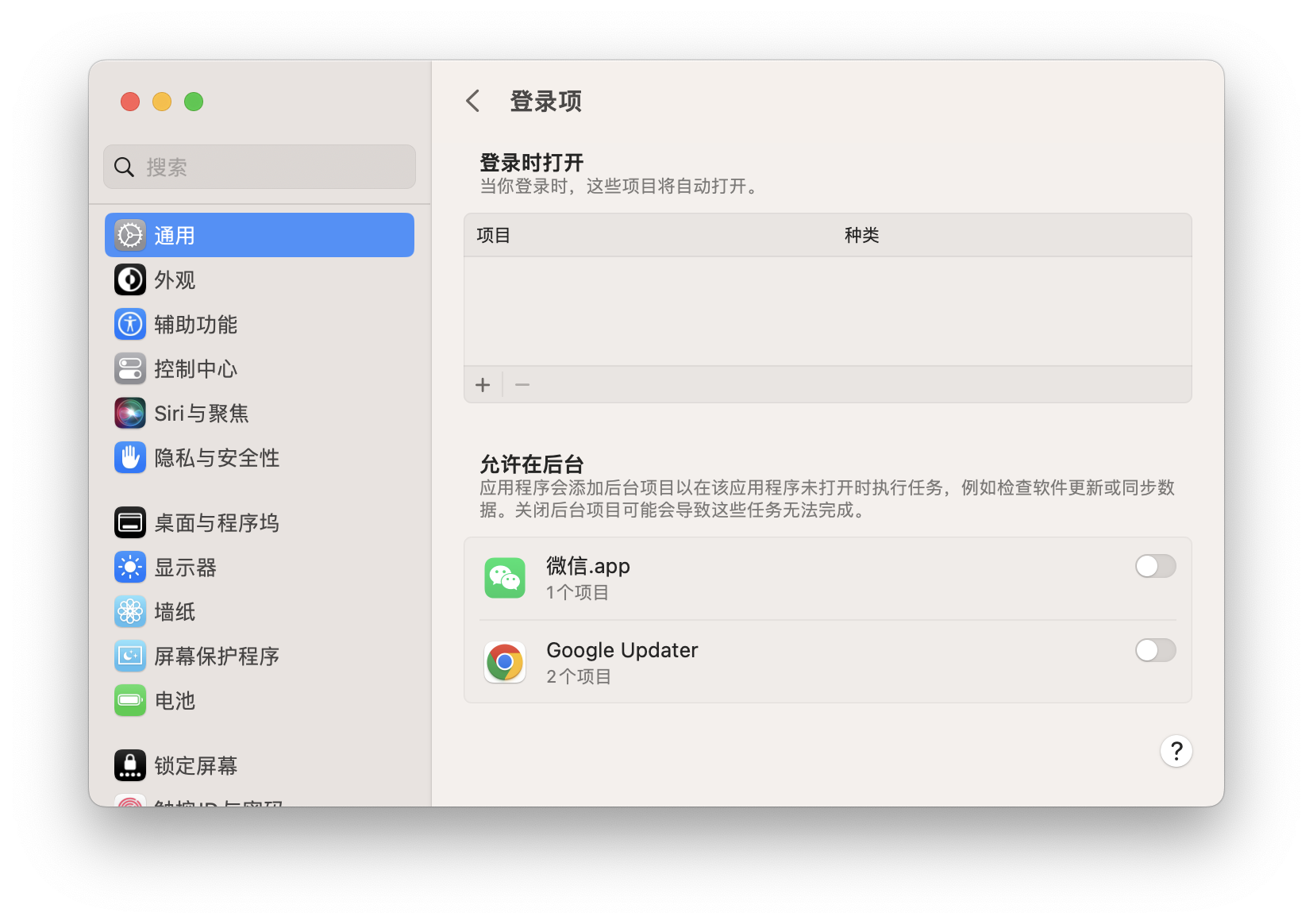1313x924 pixels.
Task: Open the Displays (显示器) sun icon
Action: coord(130,567)
